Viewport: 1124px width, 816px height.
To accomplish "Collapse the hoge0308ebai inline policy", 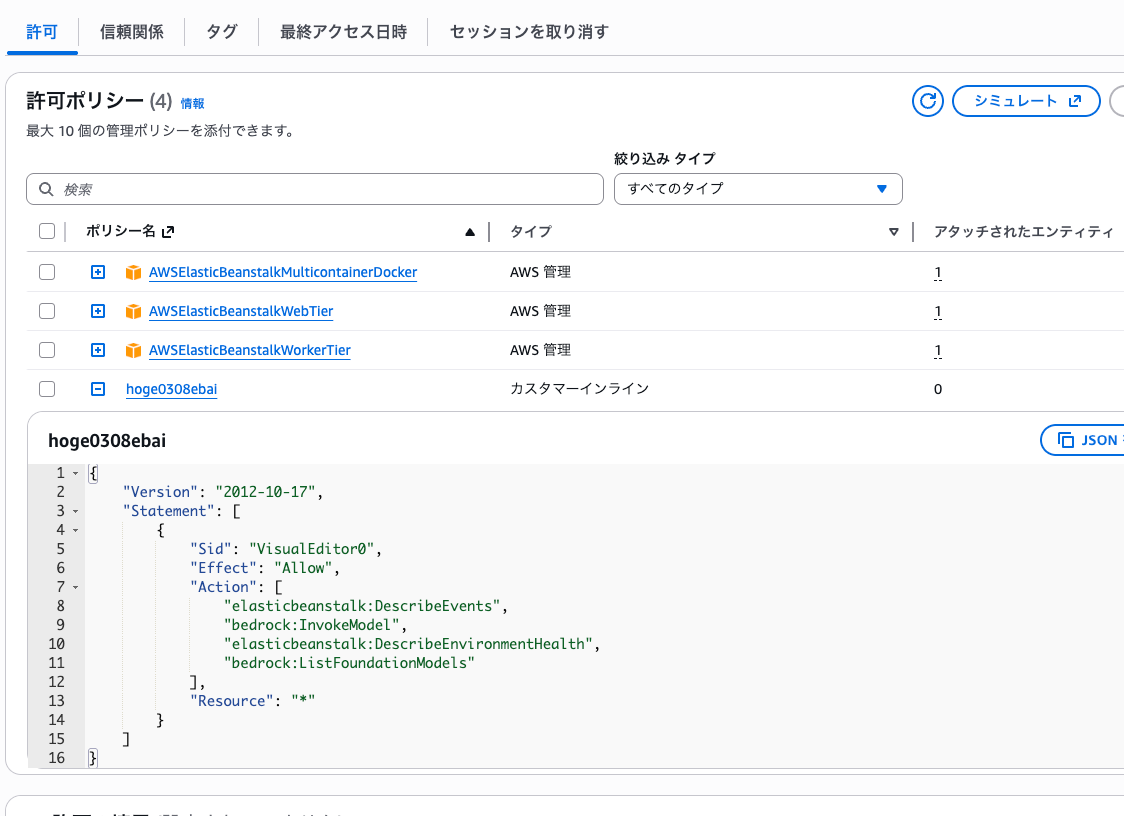I will [x=98, y=389].
